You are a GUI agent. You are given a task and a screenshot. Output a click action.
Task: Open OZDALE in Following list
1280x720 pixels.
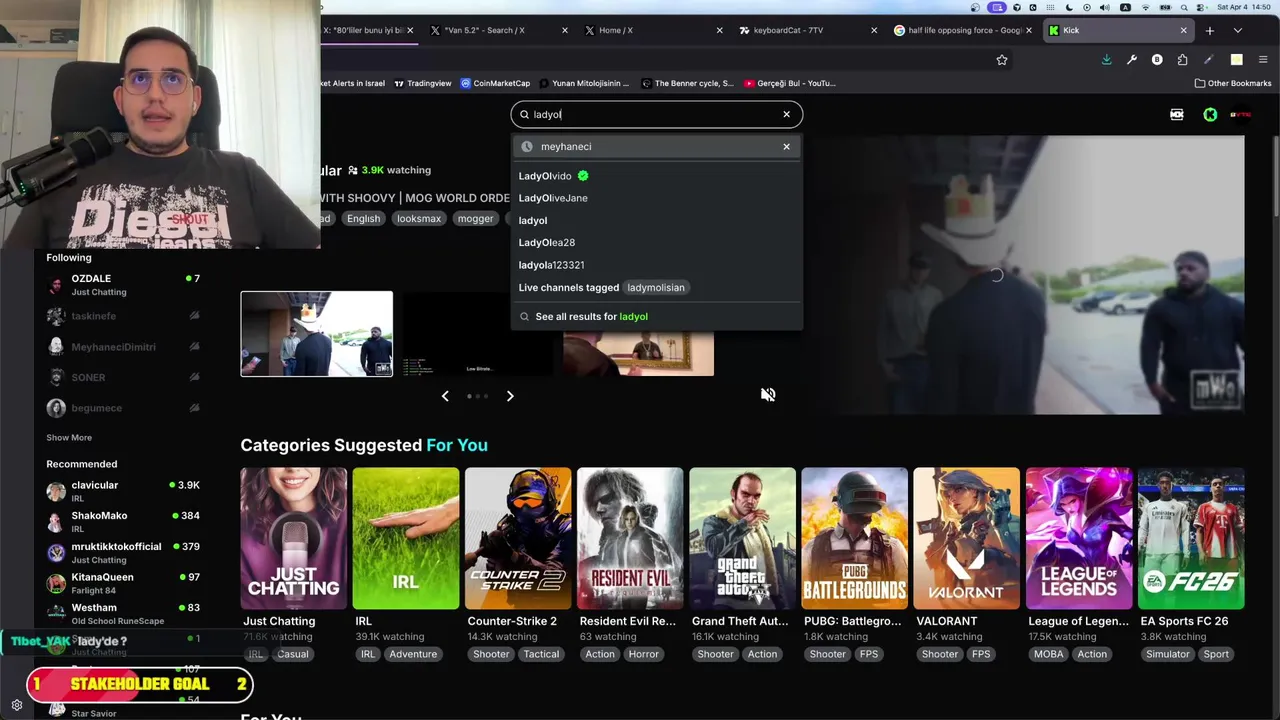pos(123,285)
